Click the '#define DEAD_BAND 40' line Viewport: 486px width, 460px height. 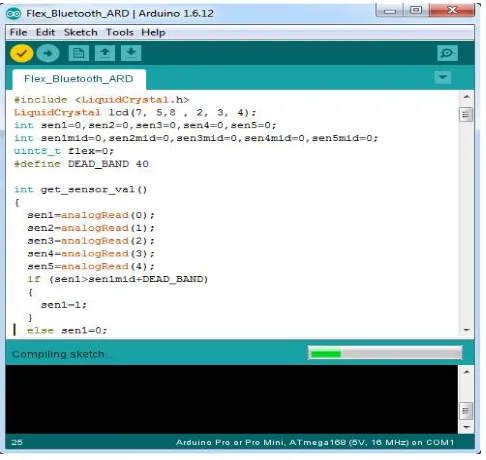81,164
